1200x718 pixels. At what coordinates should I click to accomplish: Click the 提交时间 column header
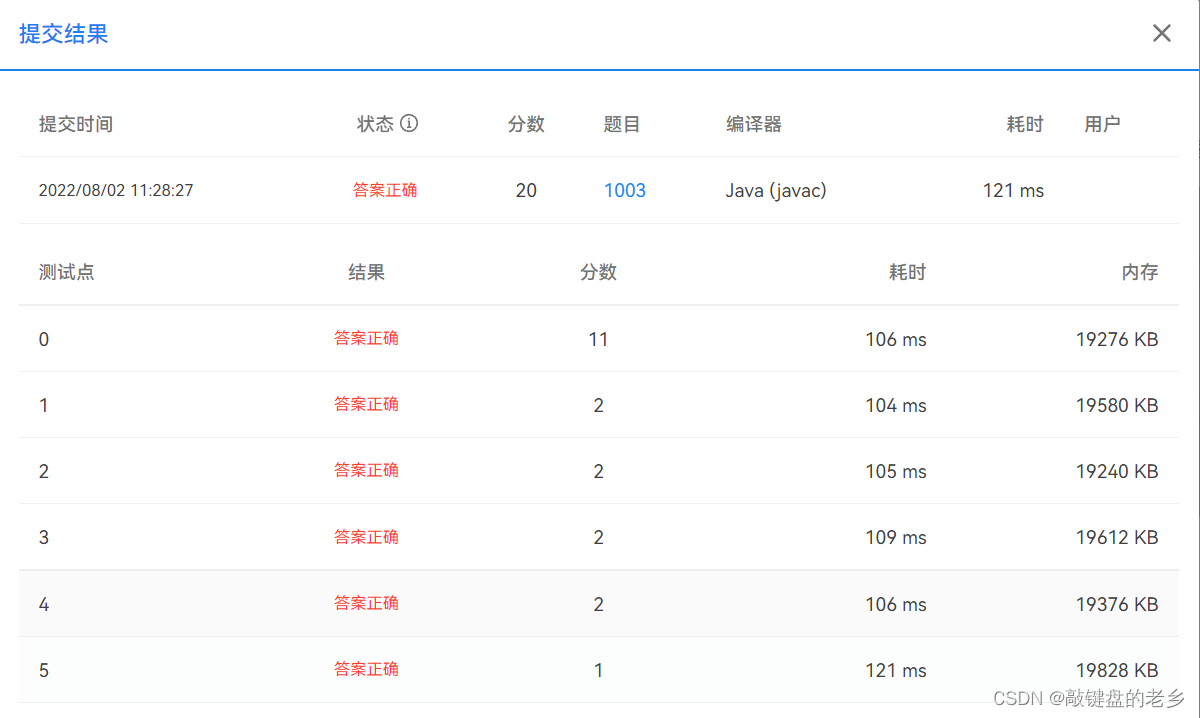click(x=75, y=123)
